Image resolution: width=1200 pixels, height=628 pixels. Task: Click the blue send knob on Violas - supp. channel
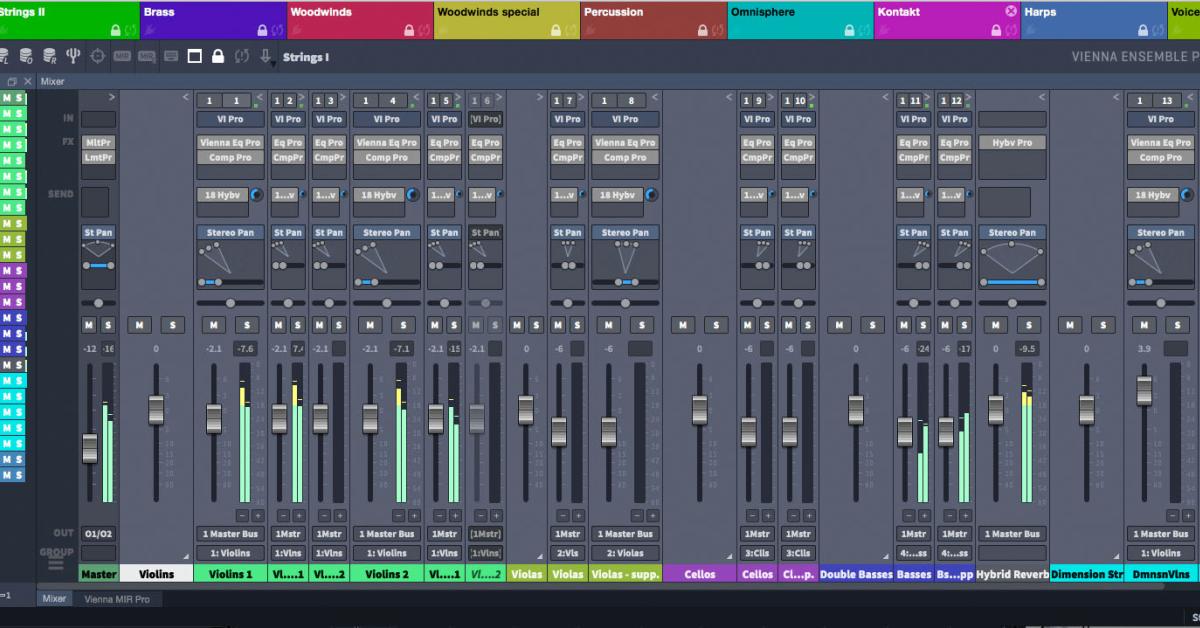(649, 195)
